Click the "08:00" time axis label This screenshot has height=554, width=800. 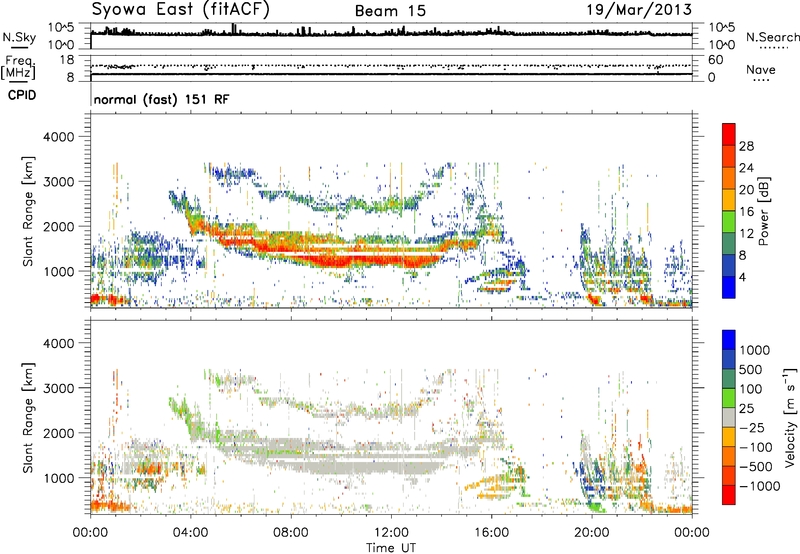click(291, 533)
